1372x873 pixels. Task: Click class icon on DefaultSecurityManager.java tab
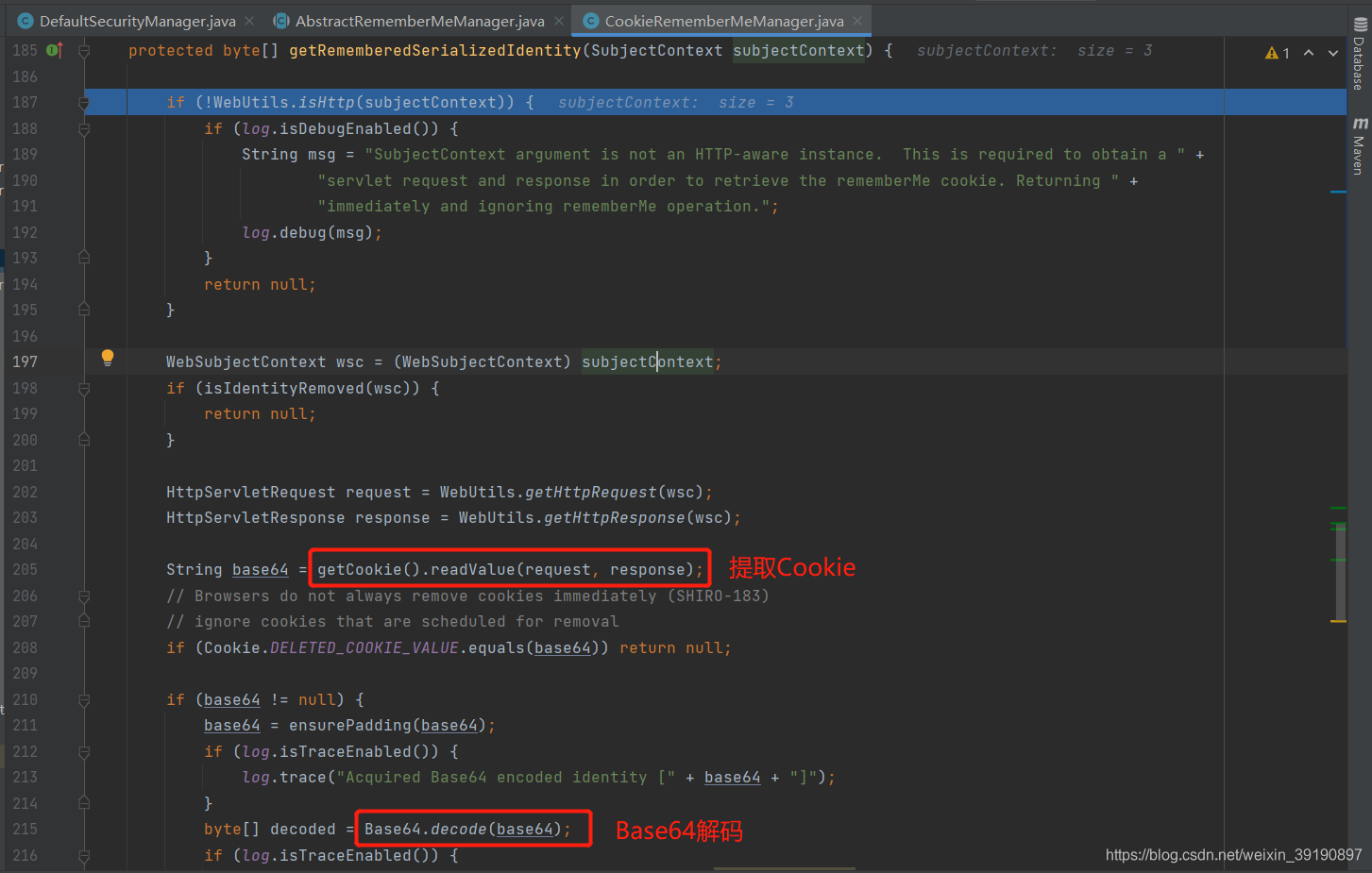tap(25, 21)
